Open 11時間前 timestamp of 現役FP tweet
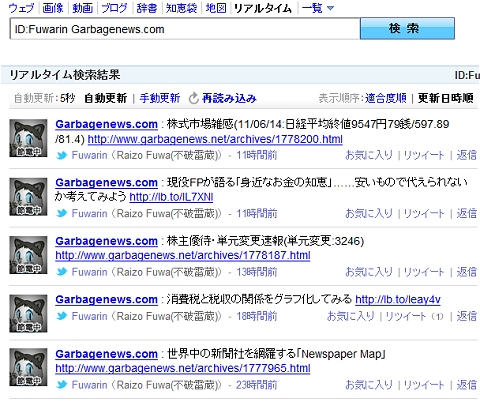 click(x=257, y=214)
